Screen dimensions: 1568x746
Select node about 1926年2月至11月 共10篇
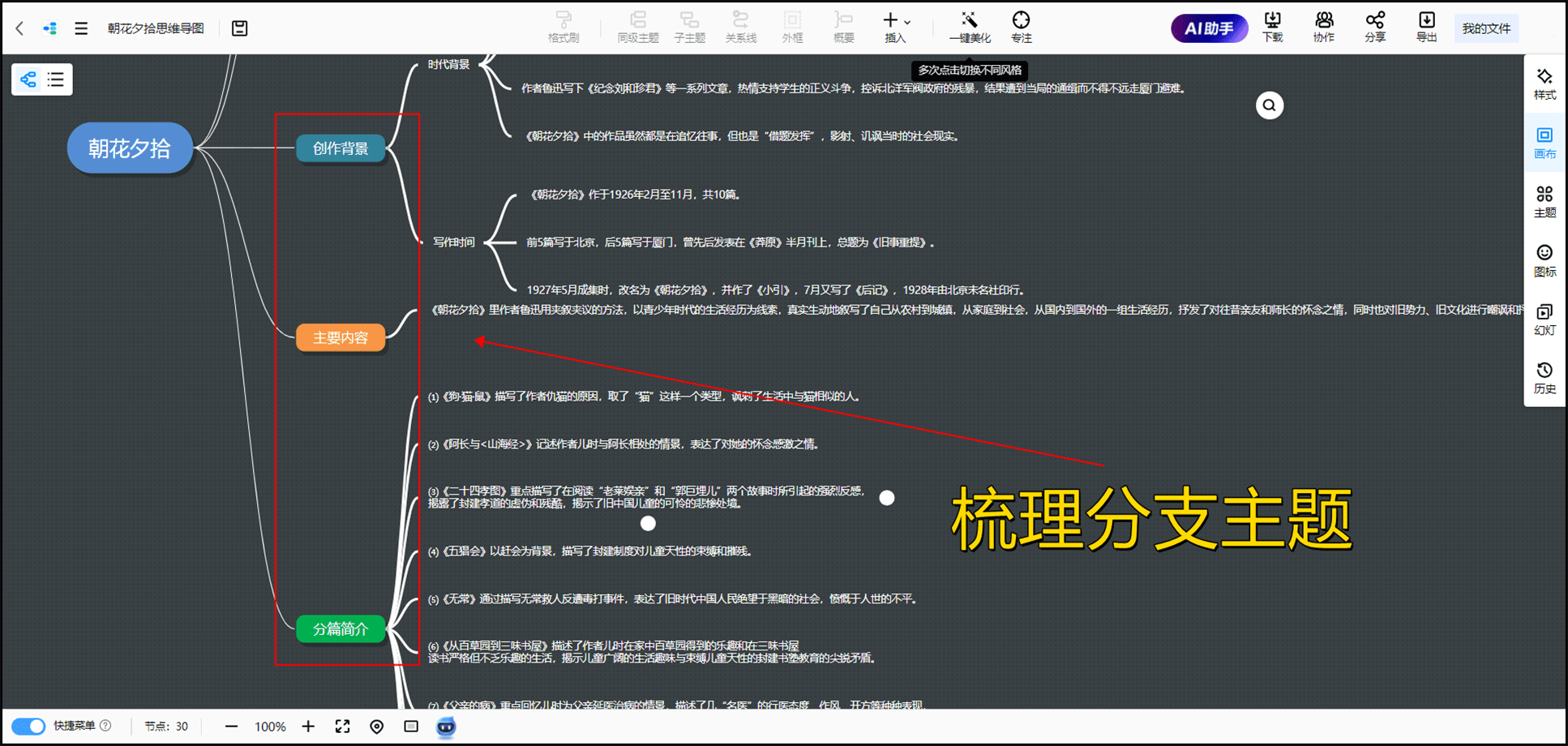635,195
